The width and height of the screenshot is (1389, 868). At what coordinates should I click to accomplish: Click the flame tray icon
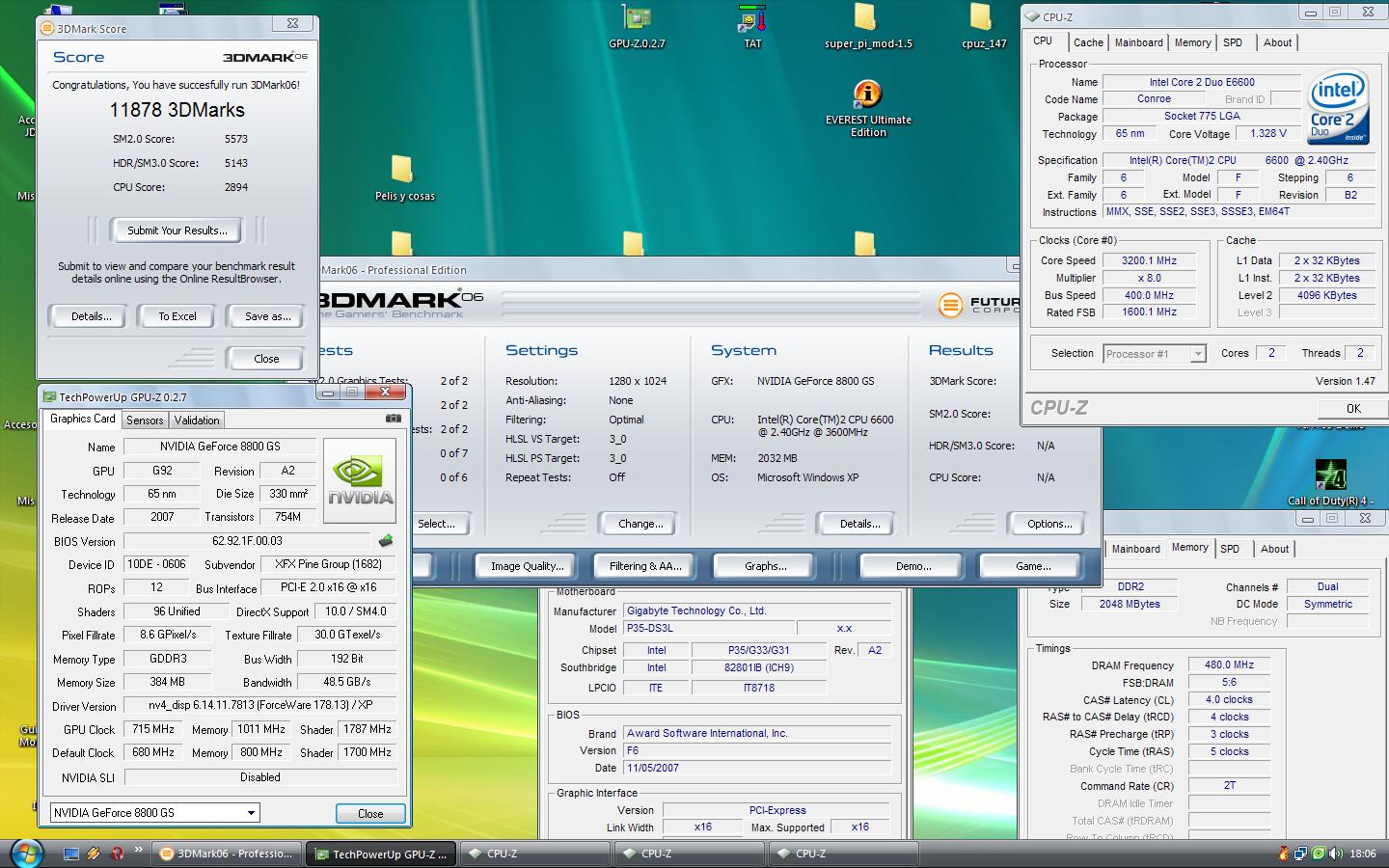[x=1283, y=854]
